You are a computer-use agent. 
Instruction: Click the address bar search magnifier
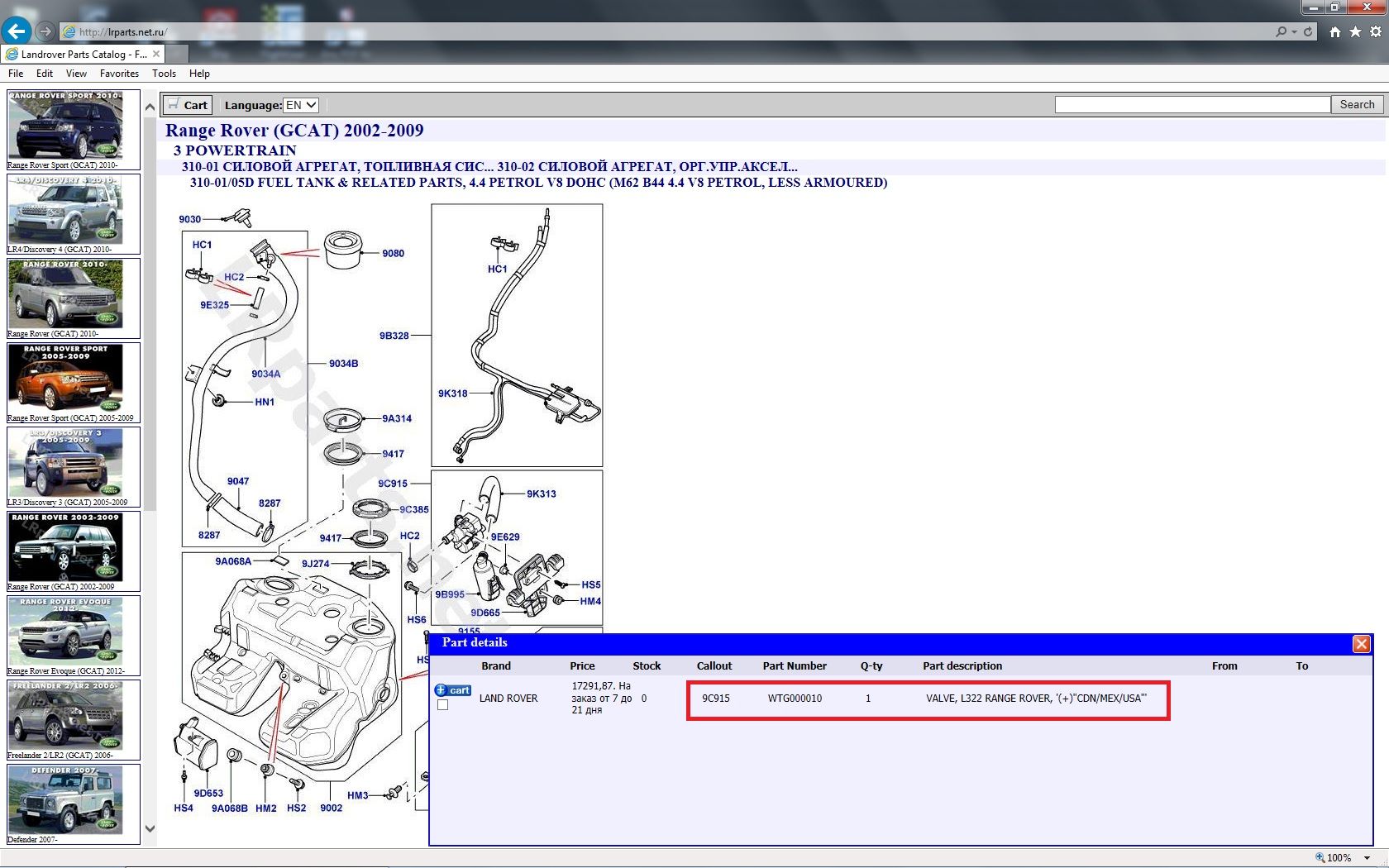[x=1282, y=31]
